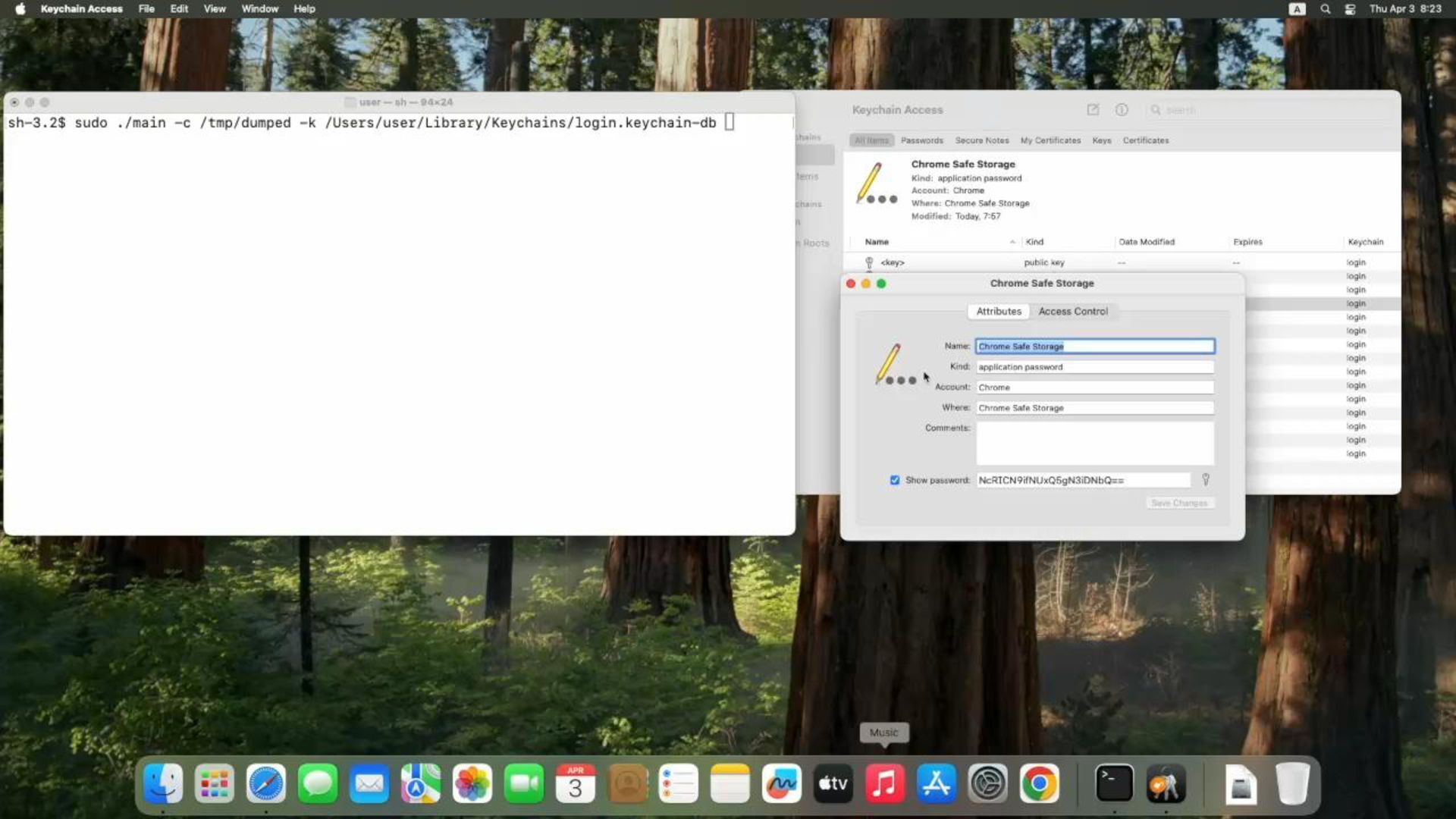Click the input source A indicator

coord(1298,9)
